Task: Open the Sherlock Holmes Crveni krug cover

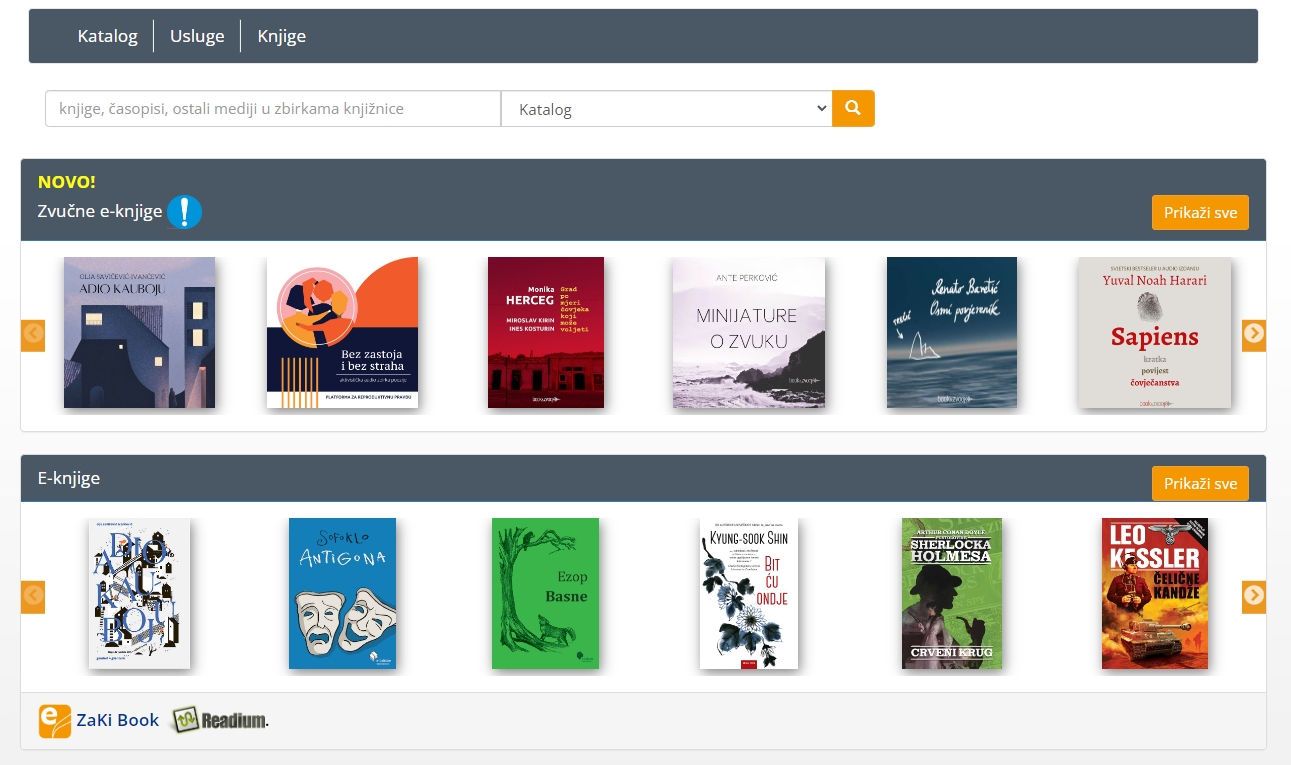Action: tap(952, 594)
